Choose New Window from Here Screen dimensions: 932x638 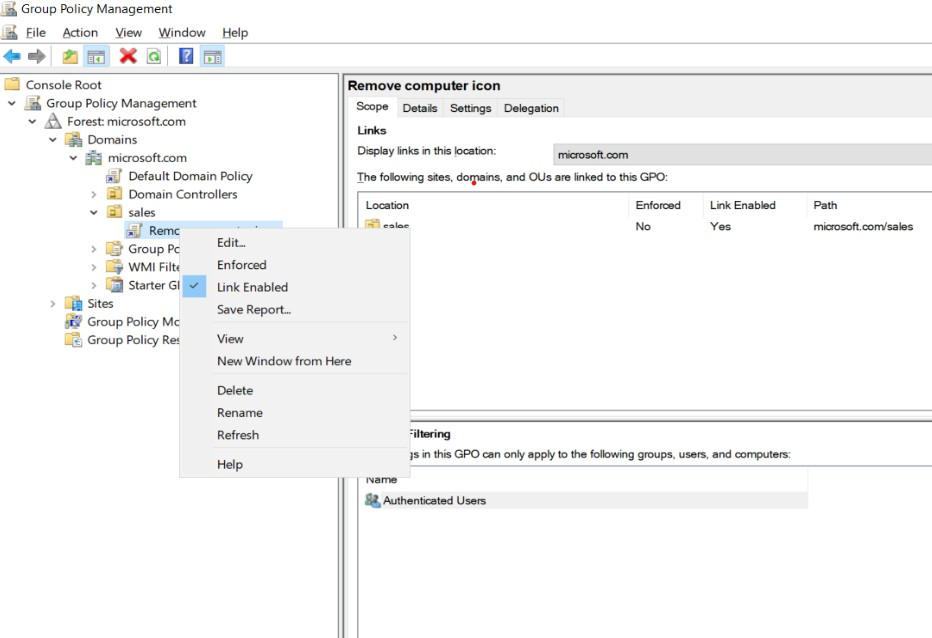tap(295, 361)
